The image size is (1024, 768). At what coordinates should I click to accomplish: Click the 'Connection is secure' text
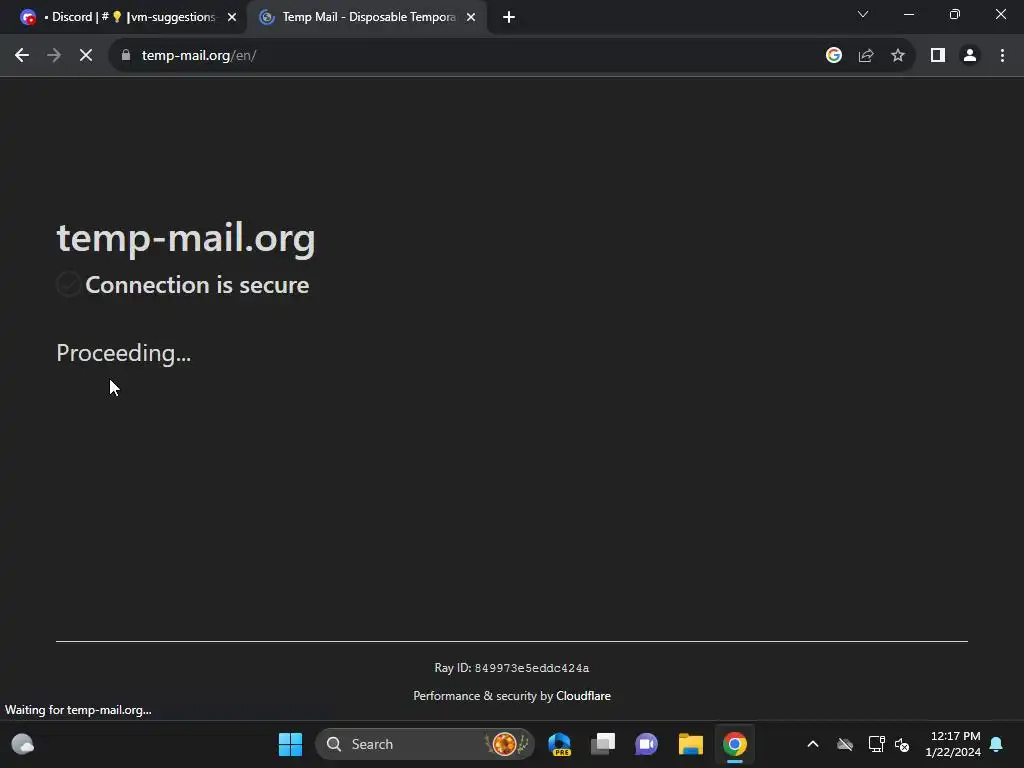(x=197, y=285)
